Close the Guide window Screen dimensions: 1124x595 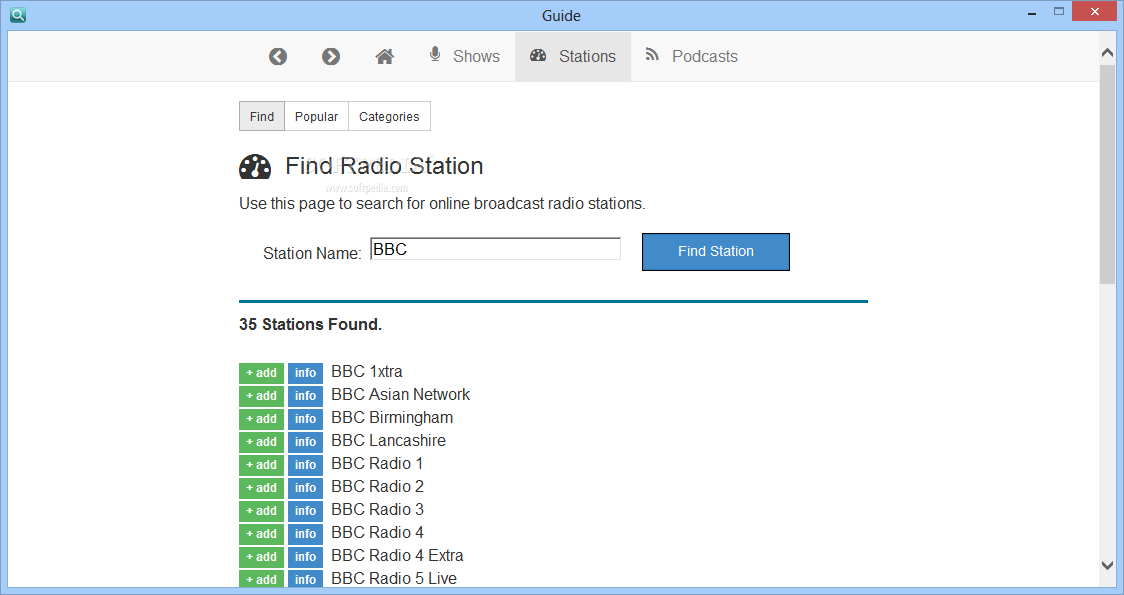(x=1095, y=11)
